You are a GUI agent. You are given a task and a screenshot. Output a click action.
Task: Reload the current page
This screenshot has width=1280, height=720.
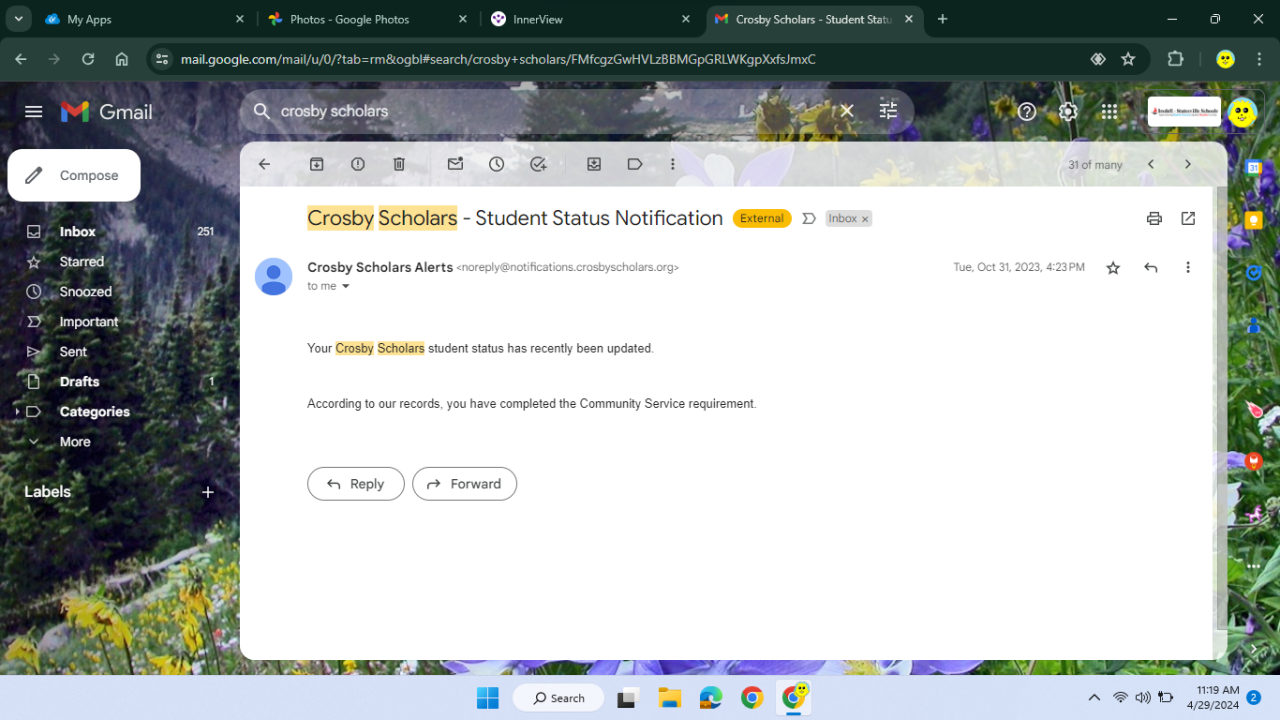pos(88,59)
